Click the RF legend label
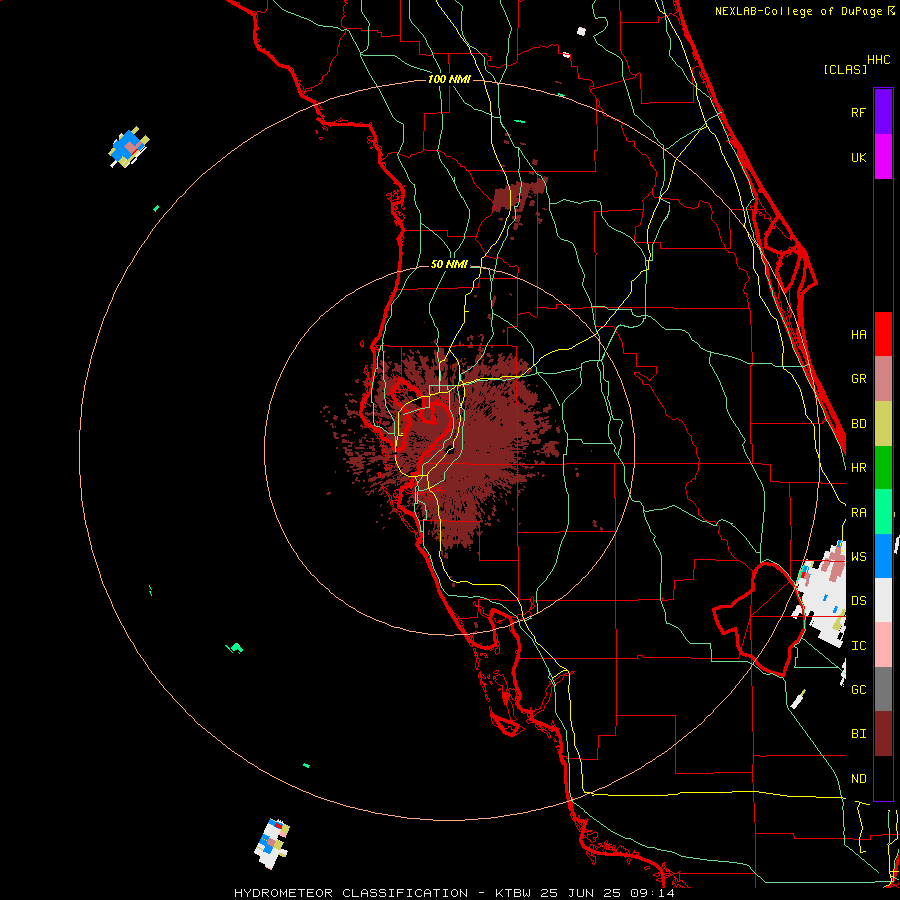 click(858, 112)
